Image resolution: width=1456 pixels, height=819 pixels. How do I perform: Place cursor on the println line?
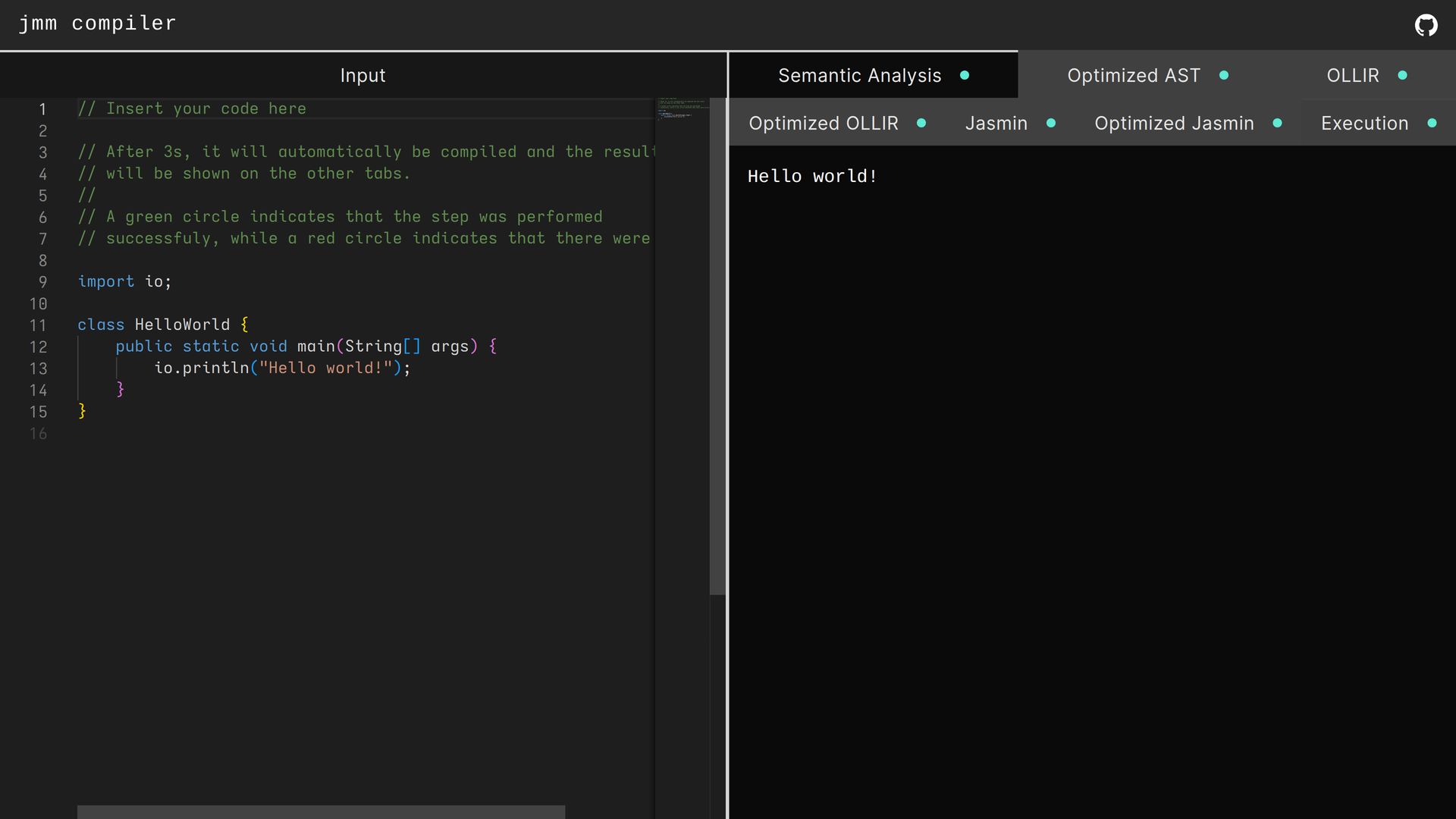(x=281, y=369)
